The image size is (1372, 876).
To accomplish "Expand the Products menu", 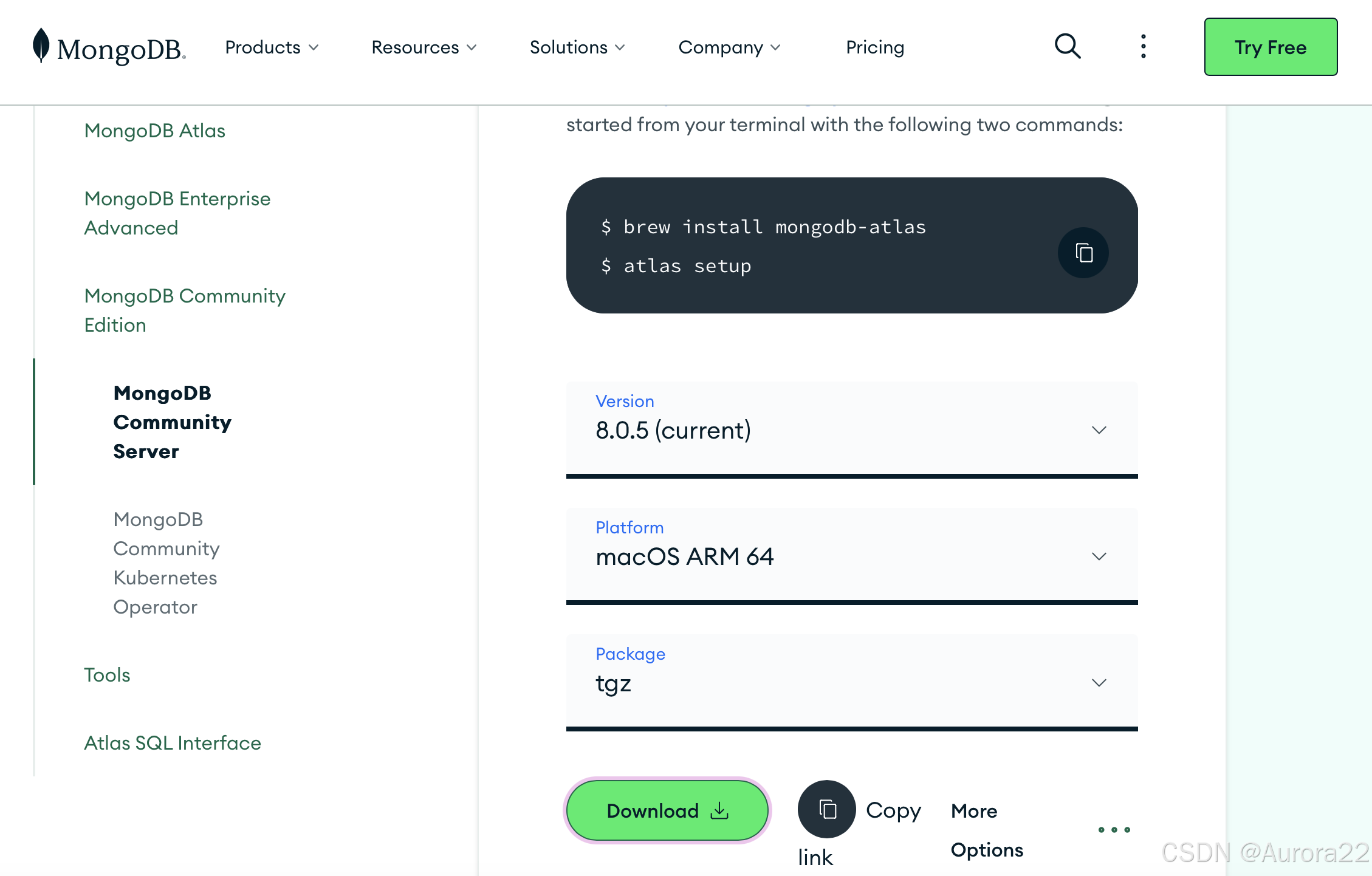I will 272,47.
